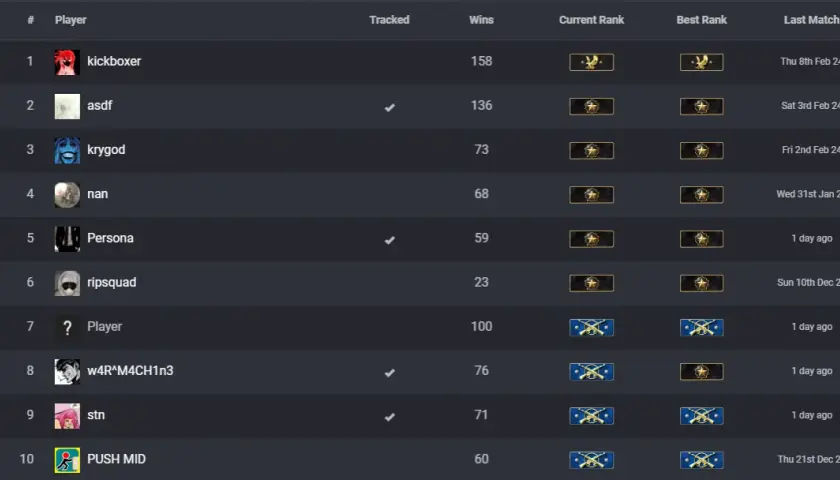Click PUSH MID's green avatar thumbnail
840x480 pixels.
pyautogui.click(x=67, y=460)
